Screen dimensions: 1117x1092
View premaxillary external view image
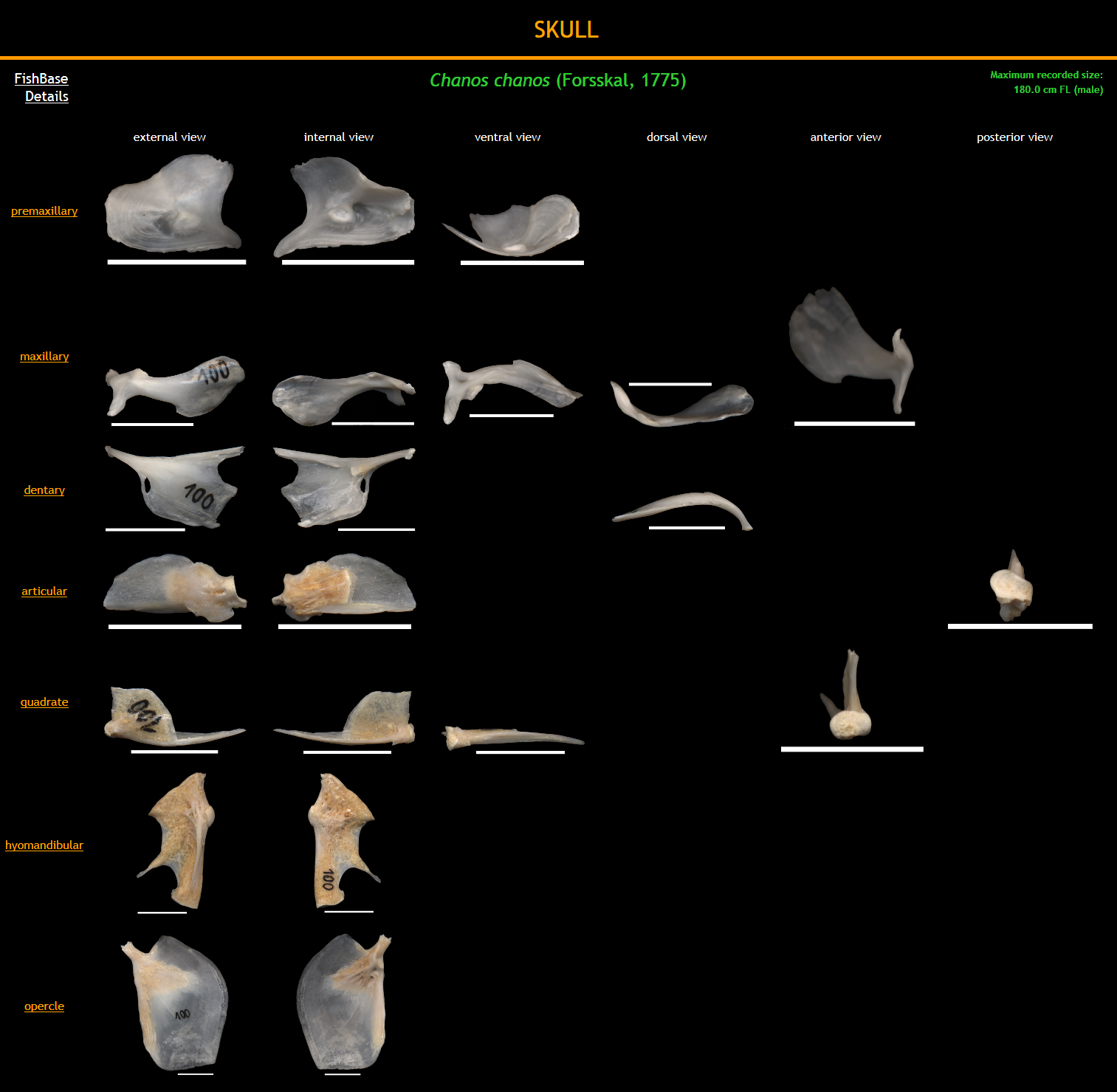(173, 203)
